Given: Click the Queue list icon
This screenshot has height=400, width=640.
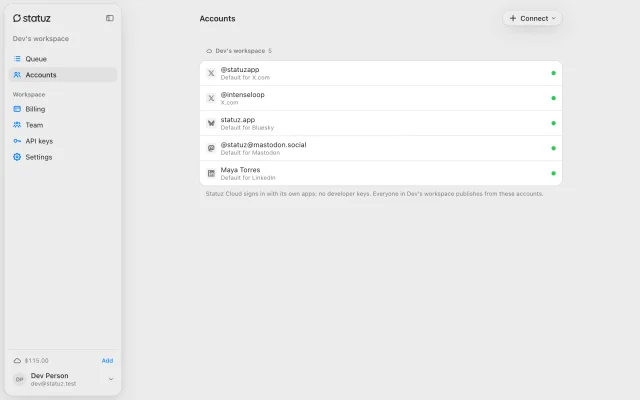Looking at the screenshot, I should [x=17, y=59].
